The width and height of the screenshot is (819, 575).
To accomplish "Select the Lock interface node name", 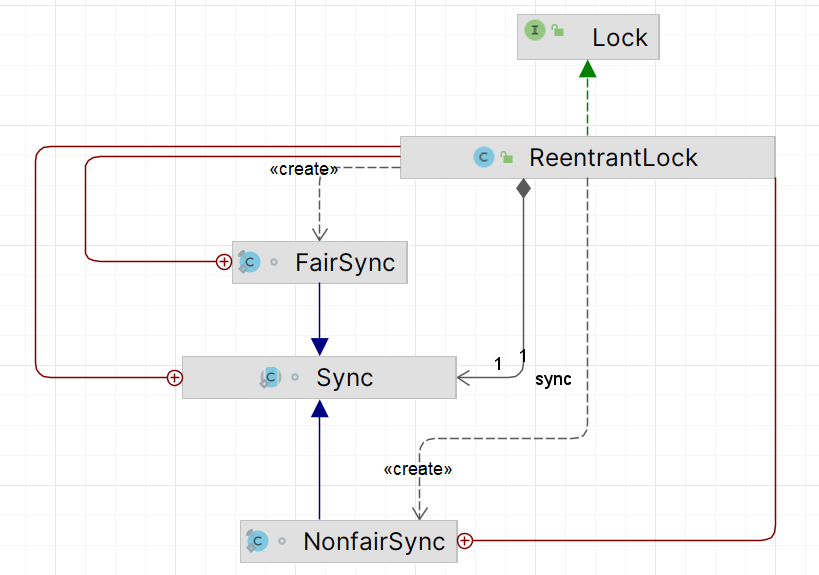I will tap(620, 38).
